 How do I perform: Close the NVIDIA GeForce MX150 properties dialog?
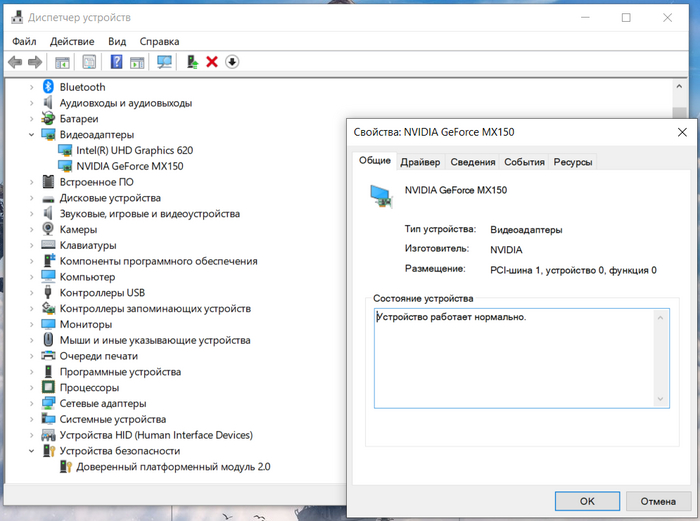(x=682, y=132)
